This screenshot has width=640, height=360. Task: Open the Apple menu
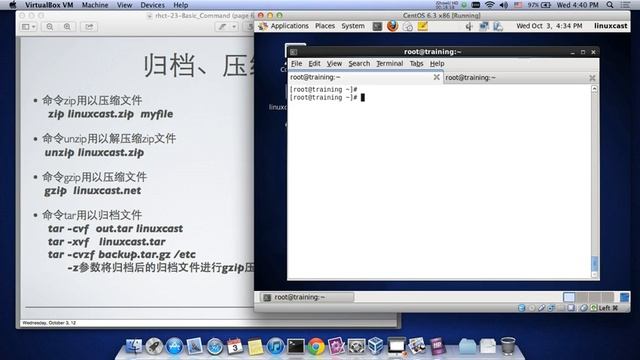click(x=12, y=5)
